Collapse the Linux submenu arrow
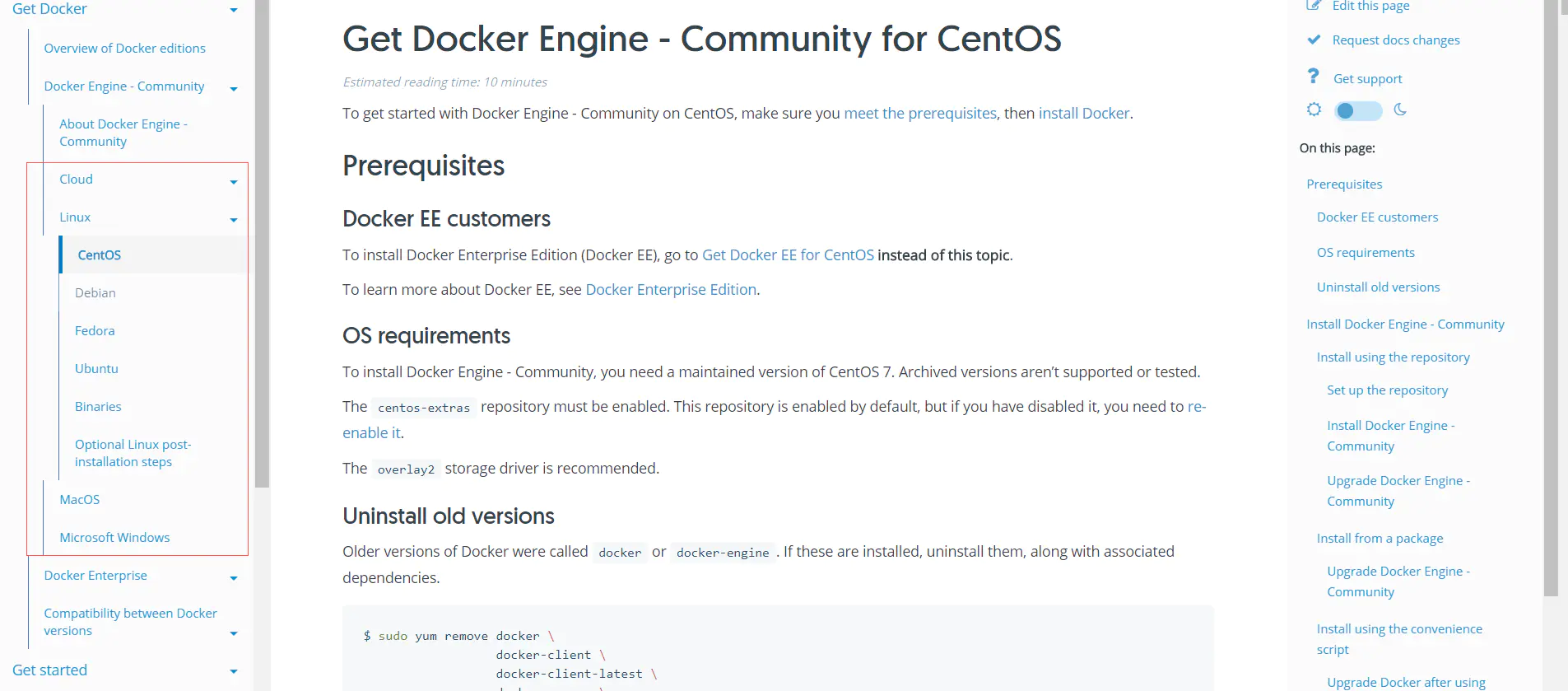This screenshot has width=1568, height=691. coord(234,220)
